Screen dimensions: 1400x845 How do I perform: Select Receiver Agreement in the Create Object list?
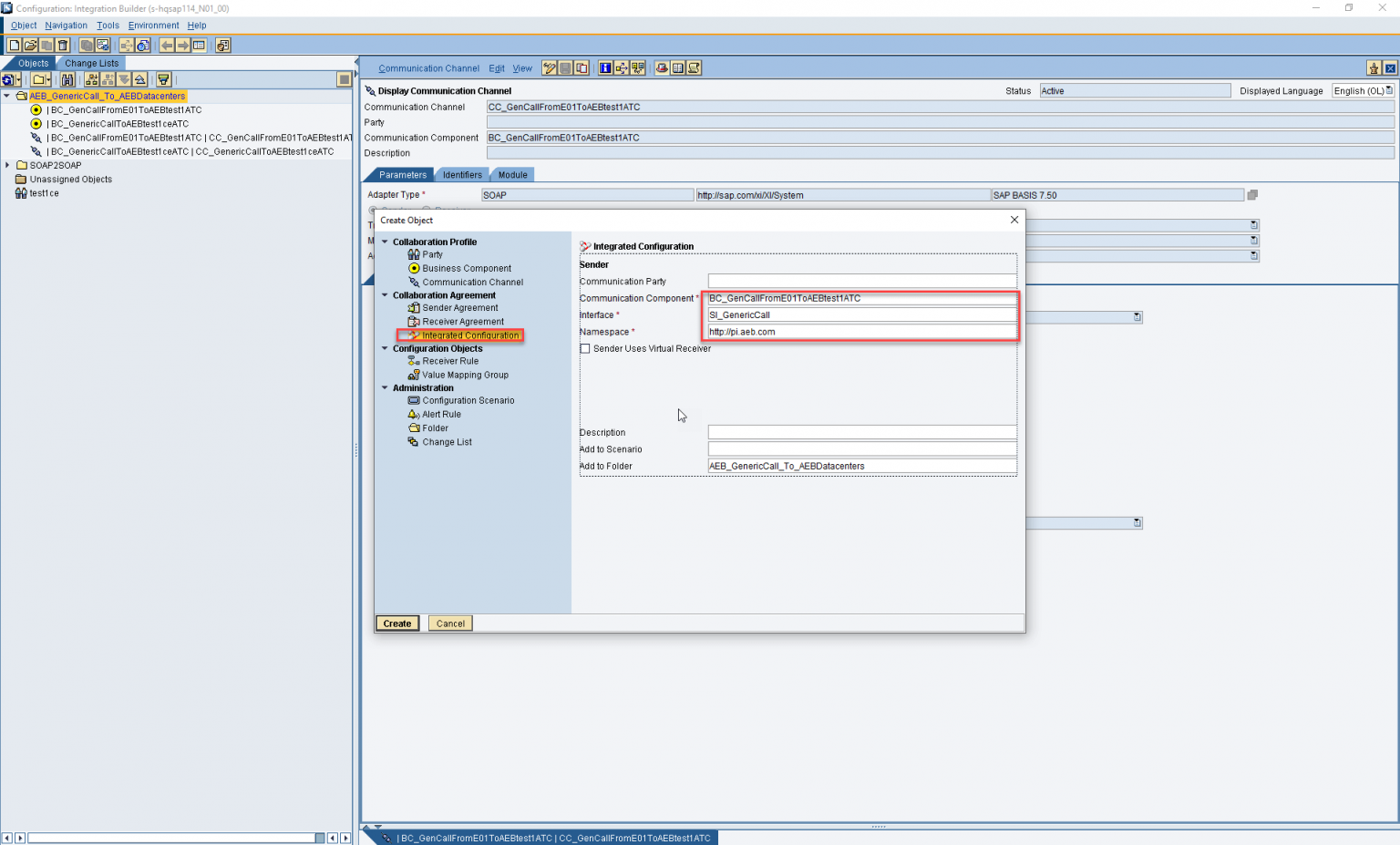(x=461, y=321)
